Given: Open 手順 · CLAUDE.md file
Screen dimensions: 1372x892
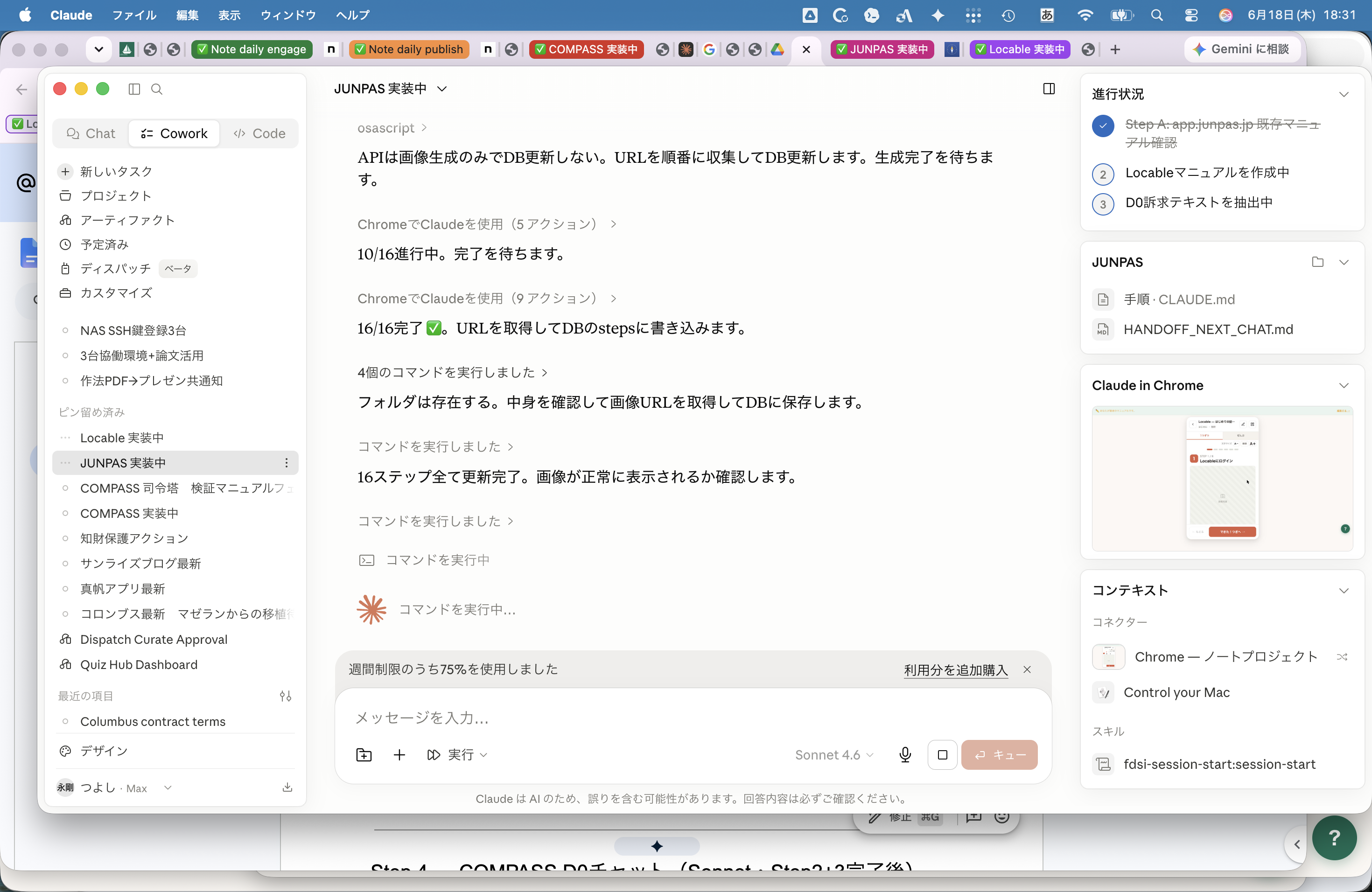Looking at the screenshot, I should tap(1163, 300).
